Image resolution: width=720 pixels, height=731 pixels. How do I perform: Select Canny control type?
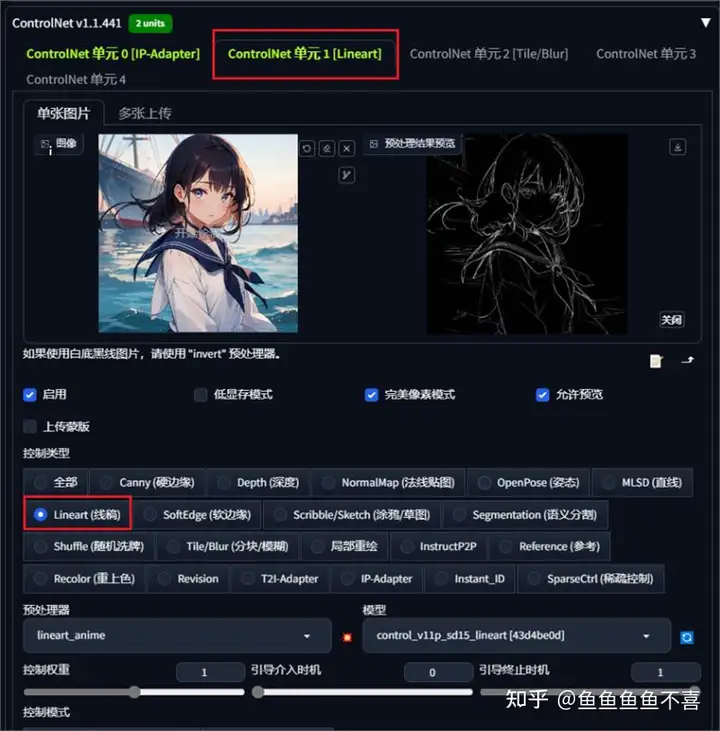pyautogui.click(x=147, y=483)
